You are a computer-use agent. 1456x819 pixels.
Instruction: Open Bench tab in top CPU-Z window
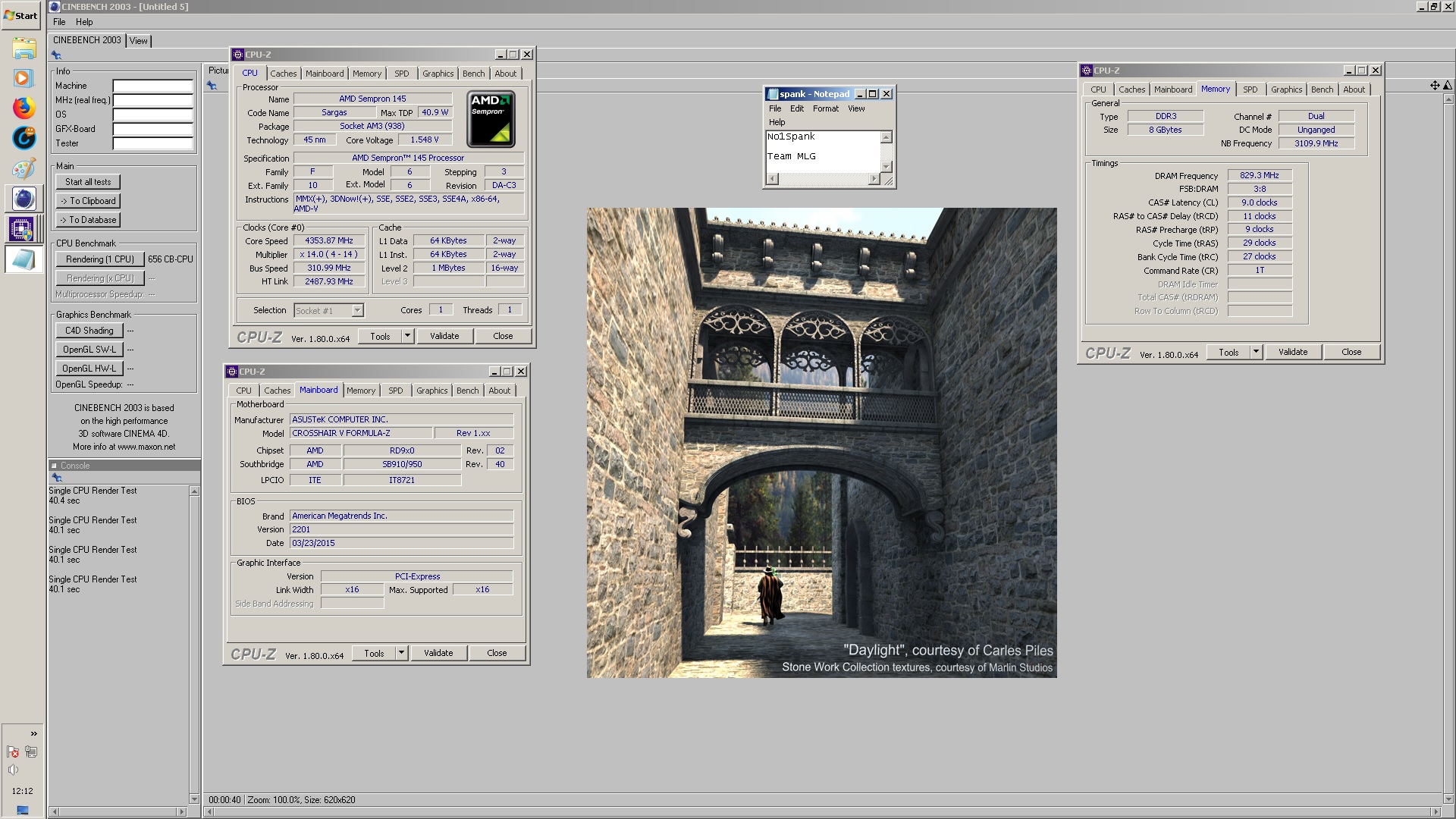[x=474, y=74]
